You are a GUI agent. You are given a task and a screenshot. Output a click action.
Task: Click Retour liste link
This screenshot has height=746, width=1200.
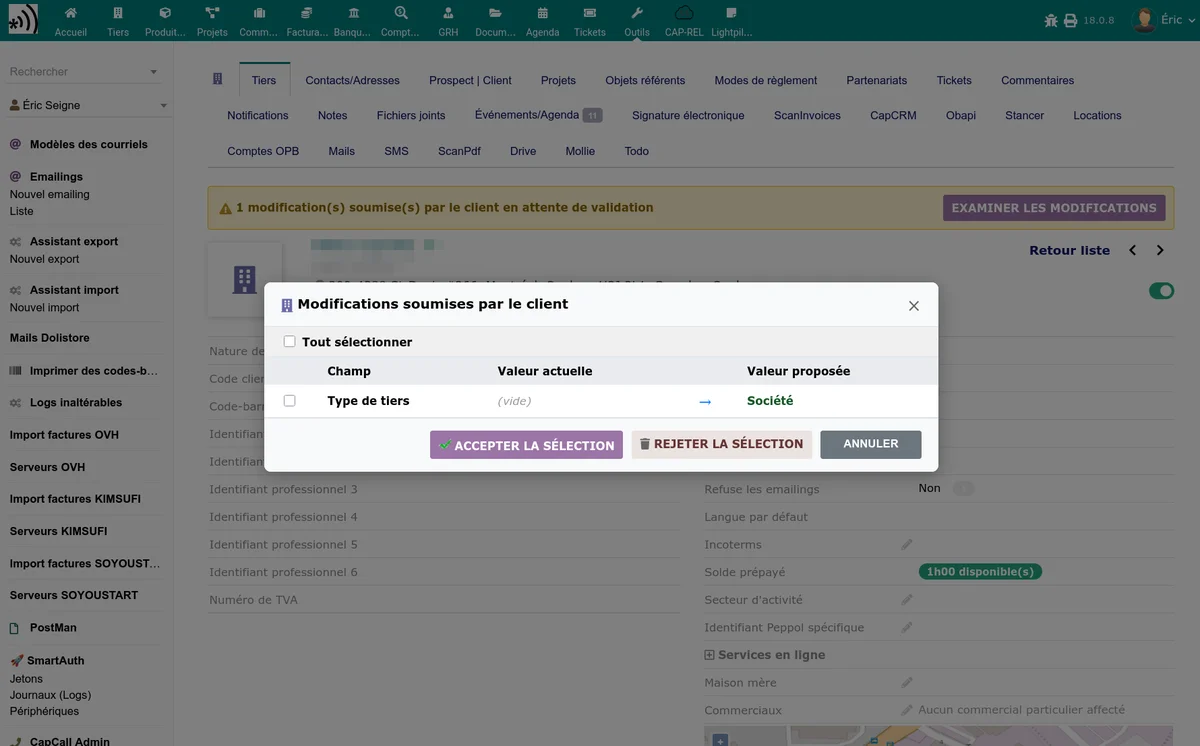point(1069,250)
